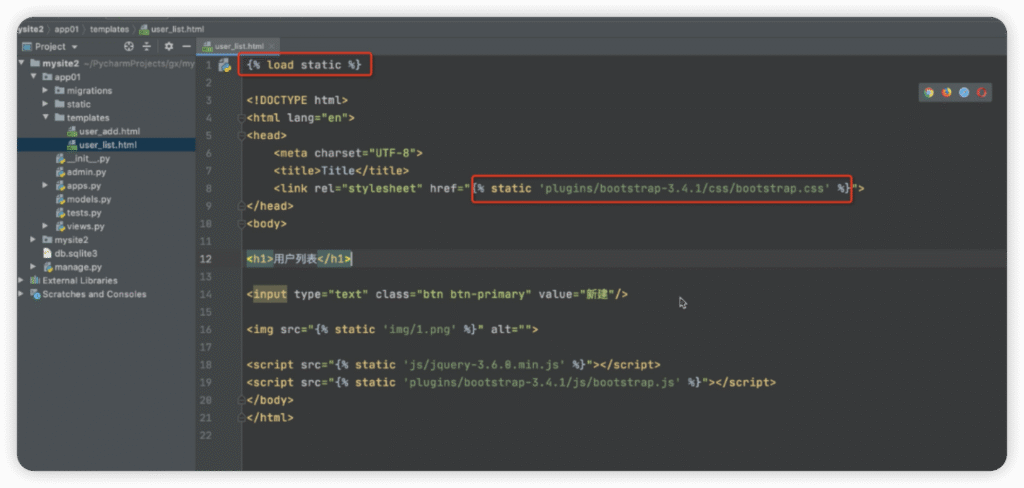The height and width of the screenshot is (488, 1024).
Task: Fold the head tag at line 5
Action: [x=241, y=136]
